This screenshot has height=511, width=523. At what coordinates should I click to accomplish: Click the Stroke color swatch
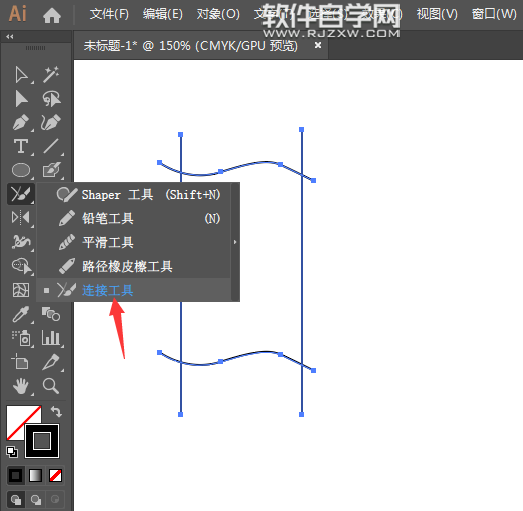(x=42, y=441)
